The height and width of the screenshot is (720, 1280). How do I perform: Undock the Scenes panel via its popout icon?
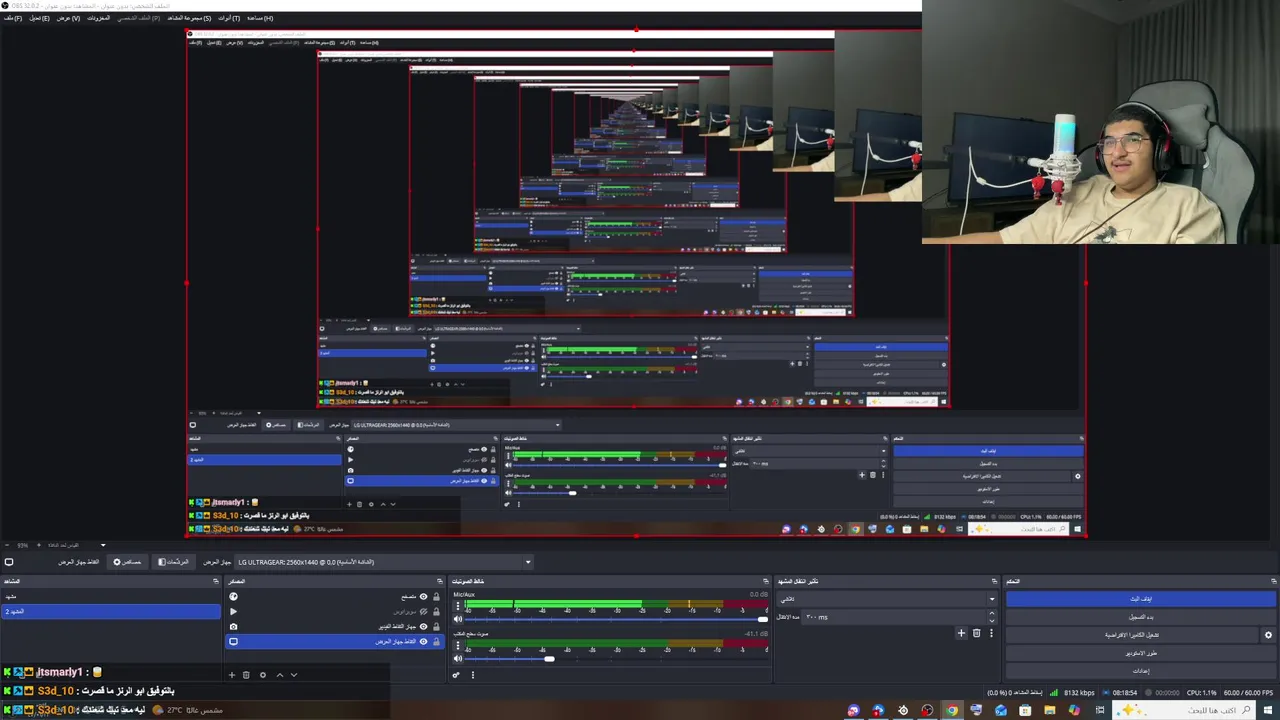click(215, 581)
